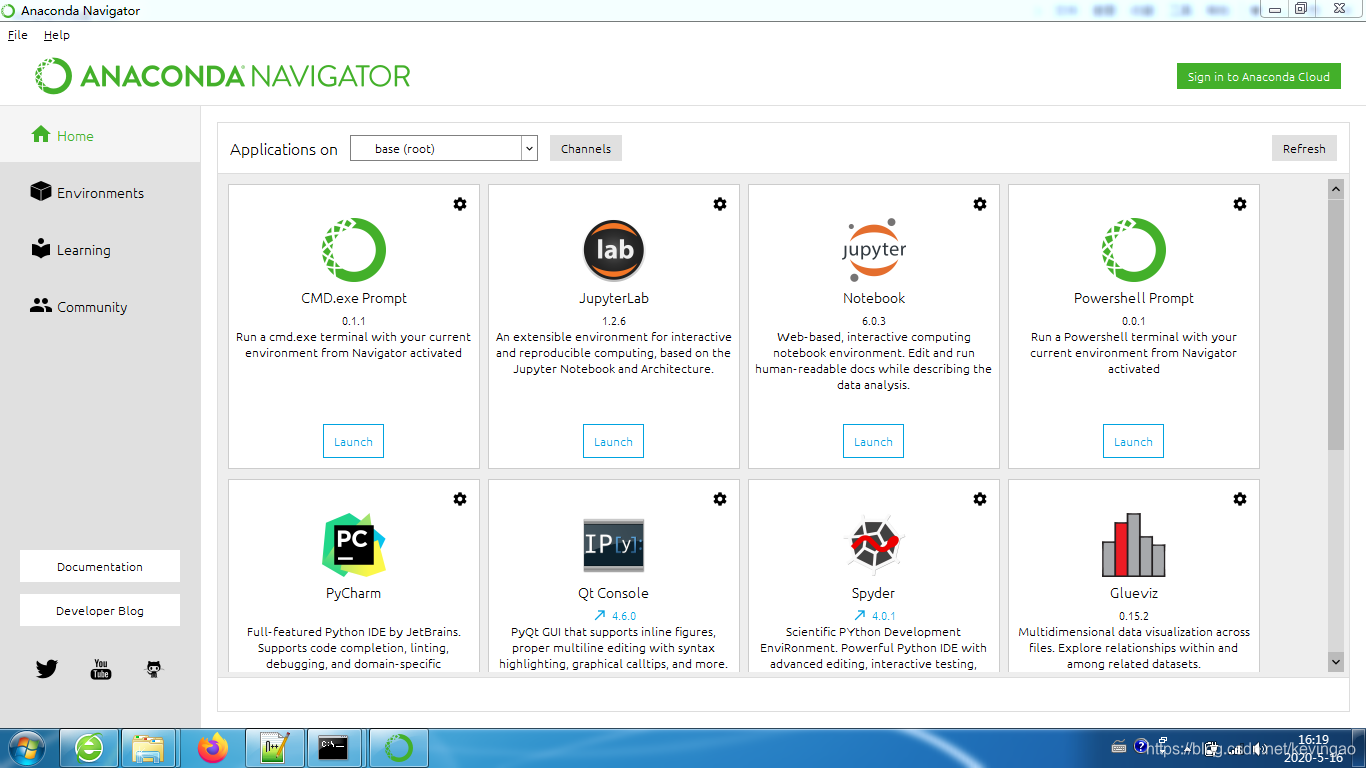Click the Glueviz version 0.15.2 text
This screenshot has height=768, width=1366.
coord(1134,616)
